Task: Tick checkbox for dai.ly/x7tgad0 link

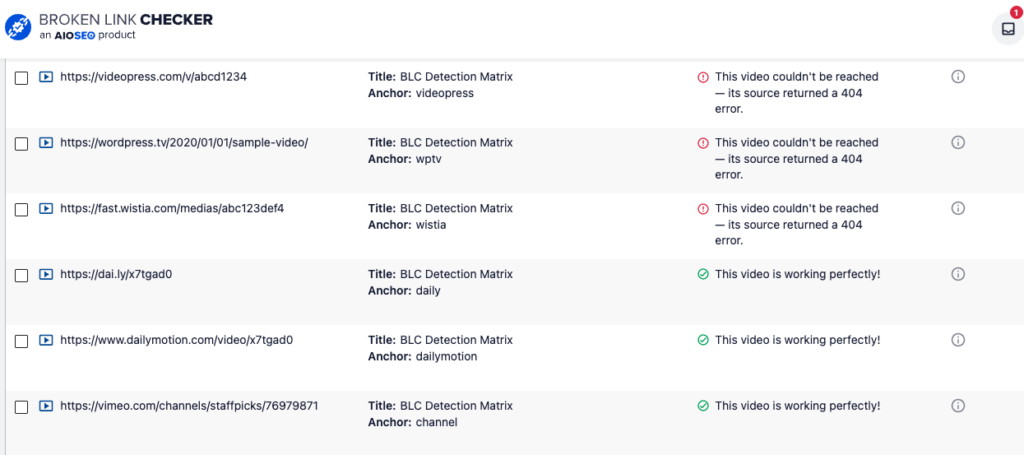Action: 22,275
